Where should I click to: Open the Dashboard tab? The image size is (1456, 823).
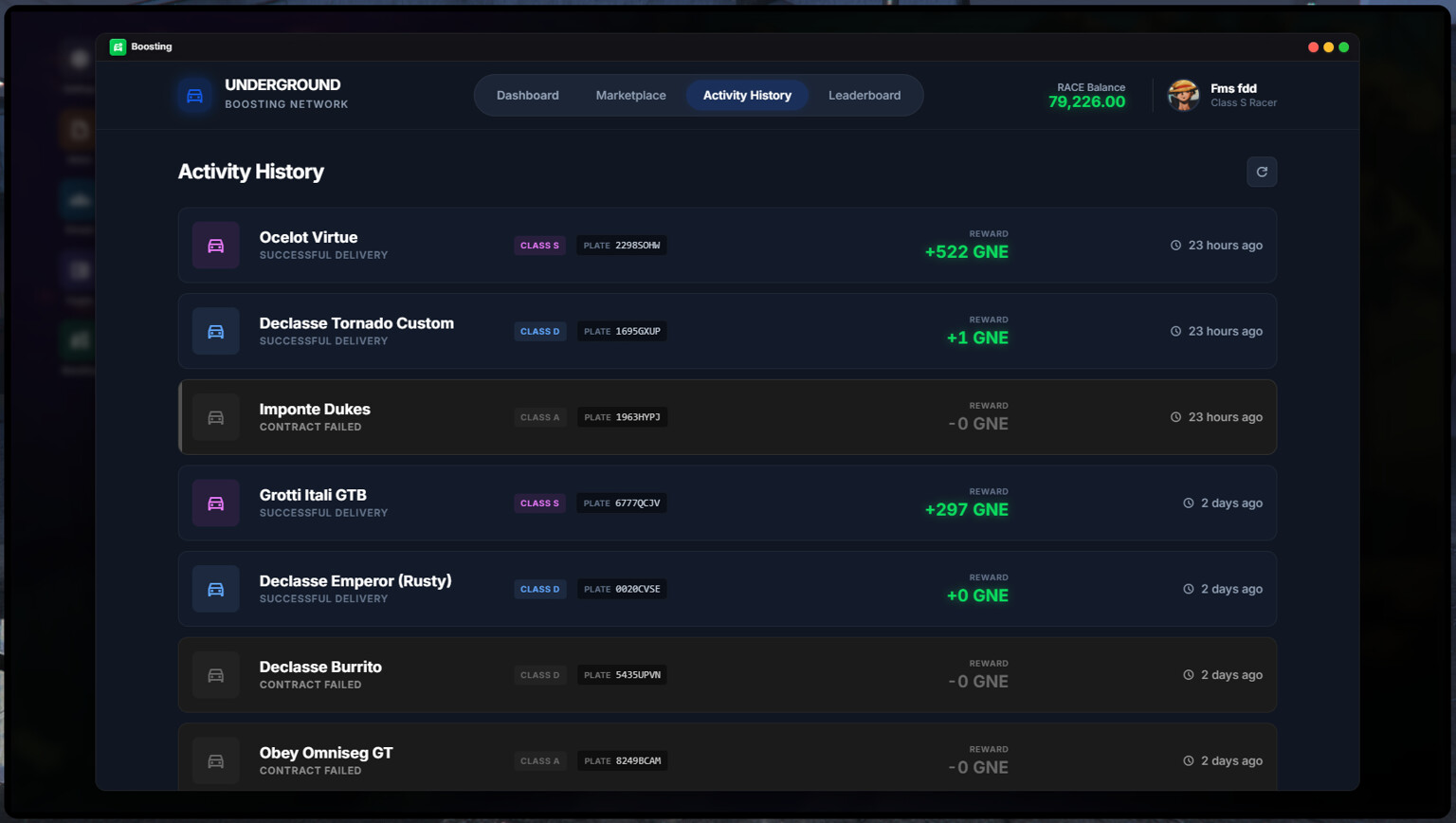tap(528, 95)
